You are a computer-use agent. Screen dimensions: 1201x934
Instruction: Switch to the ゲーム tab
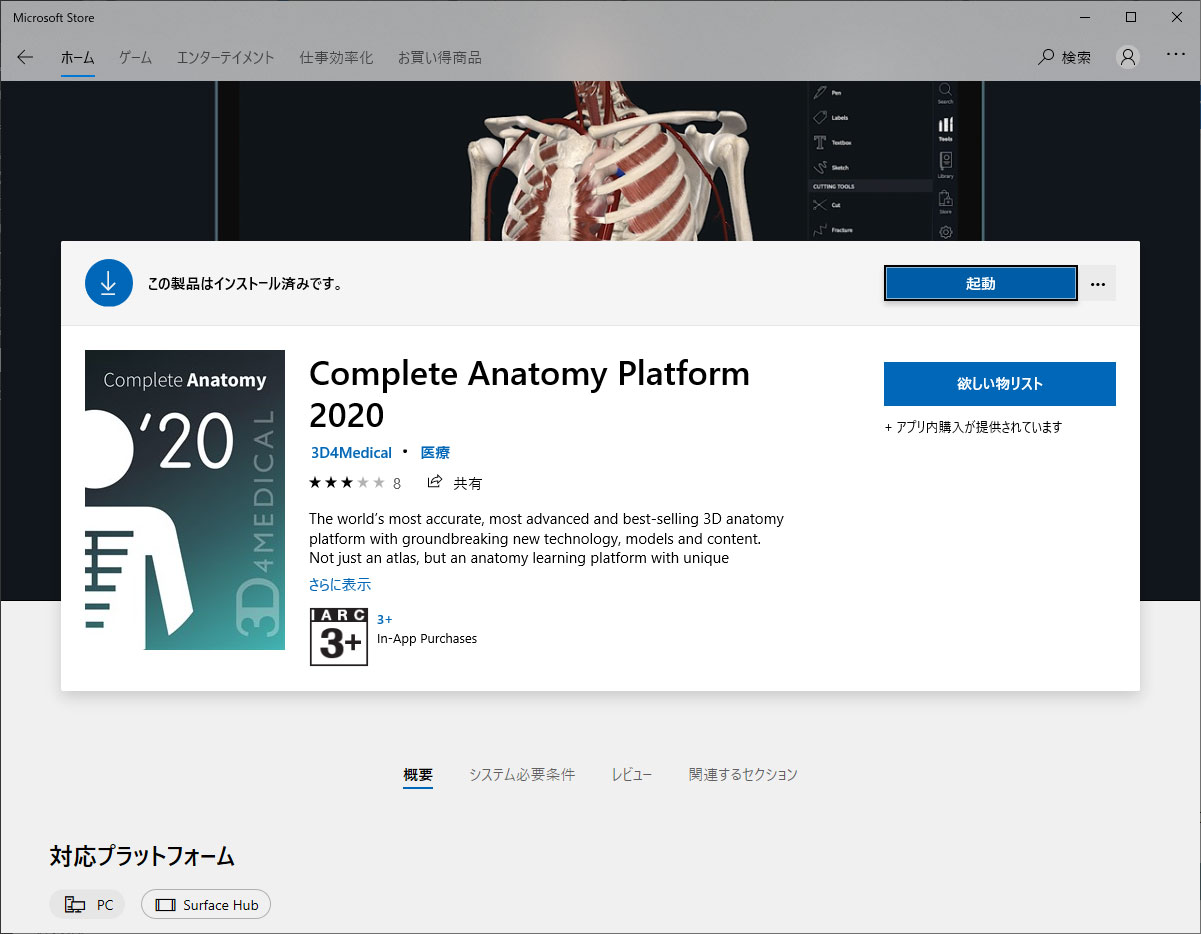click(x=135, y=57)
